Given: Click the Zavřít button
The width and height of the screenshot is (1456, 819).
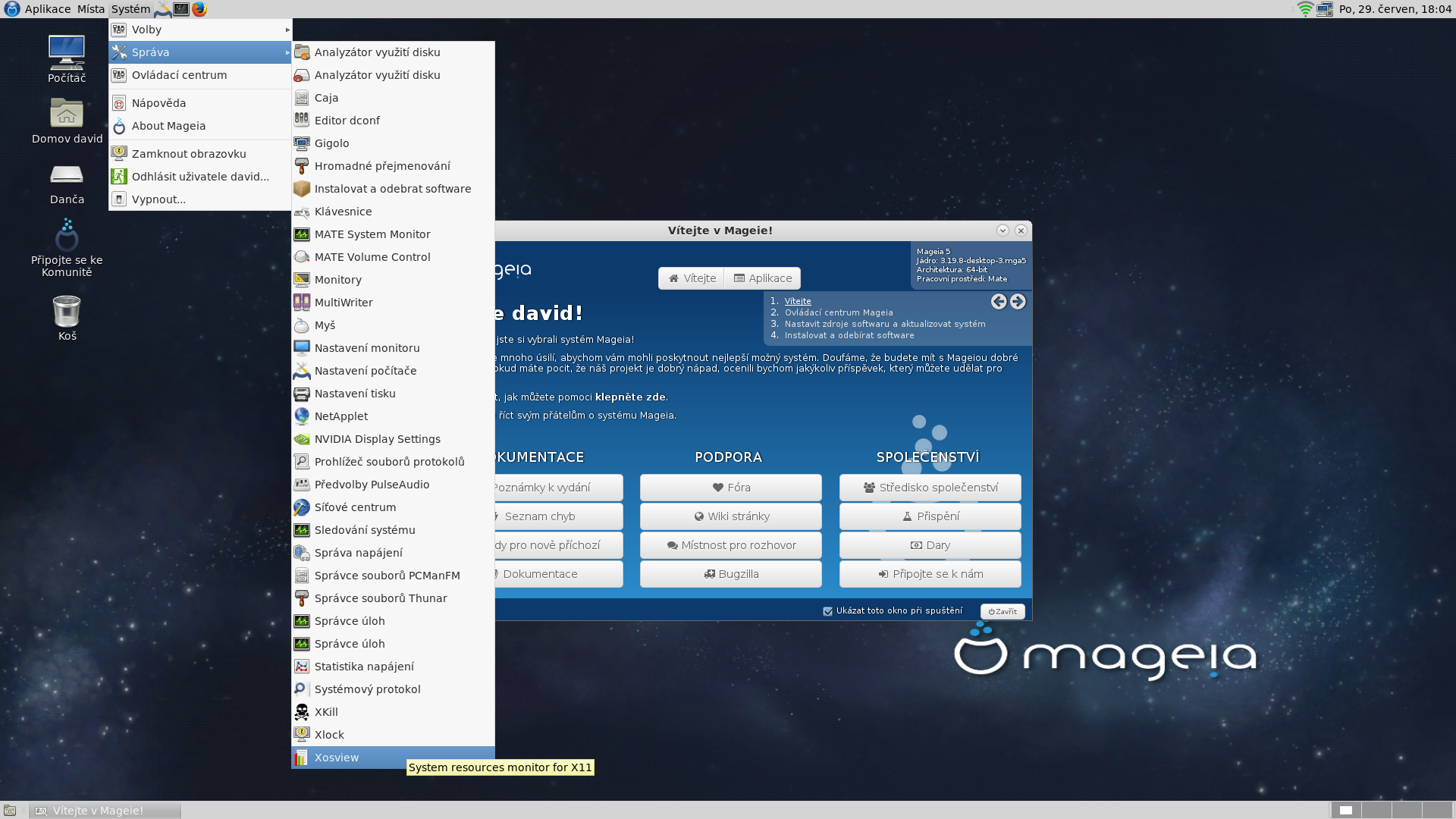Looking at the screenshot, I should point(1003,611).
